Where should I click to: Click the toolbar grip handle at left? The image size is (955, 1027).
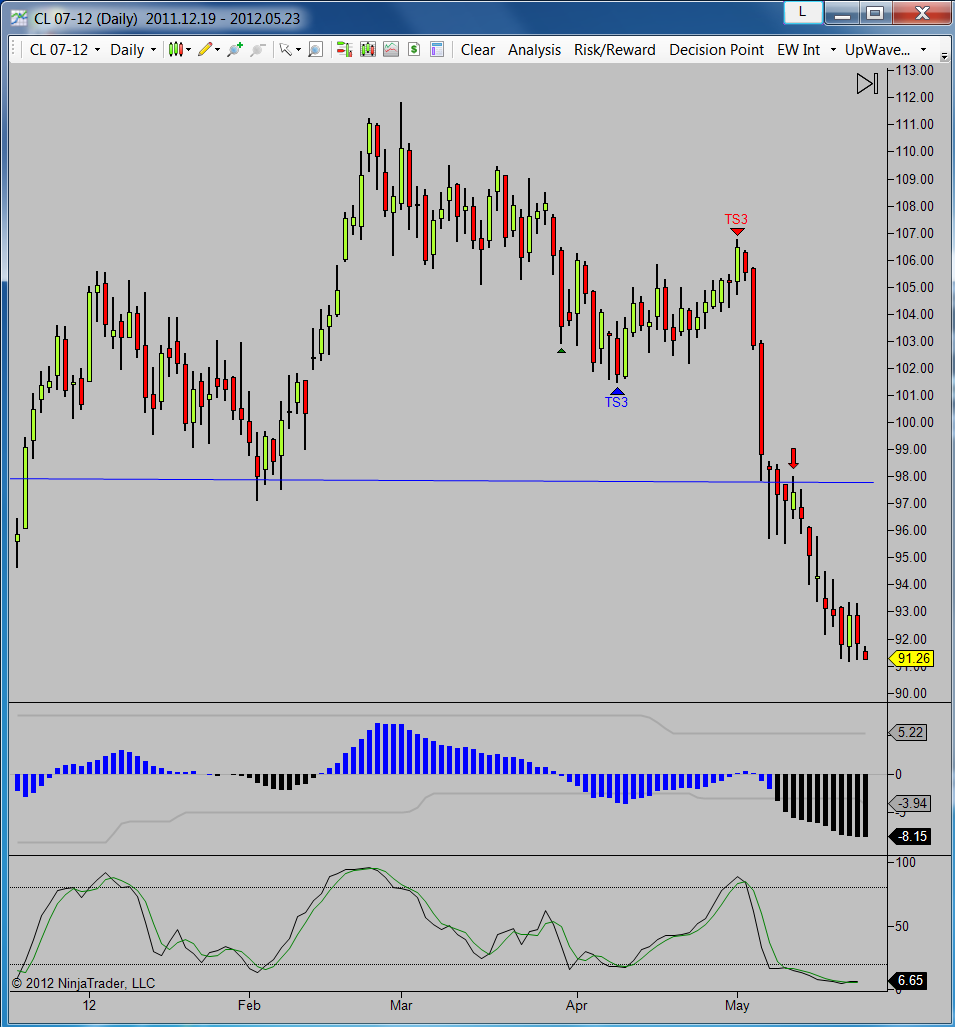15,50
